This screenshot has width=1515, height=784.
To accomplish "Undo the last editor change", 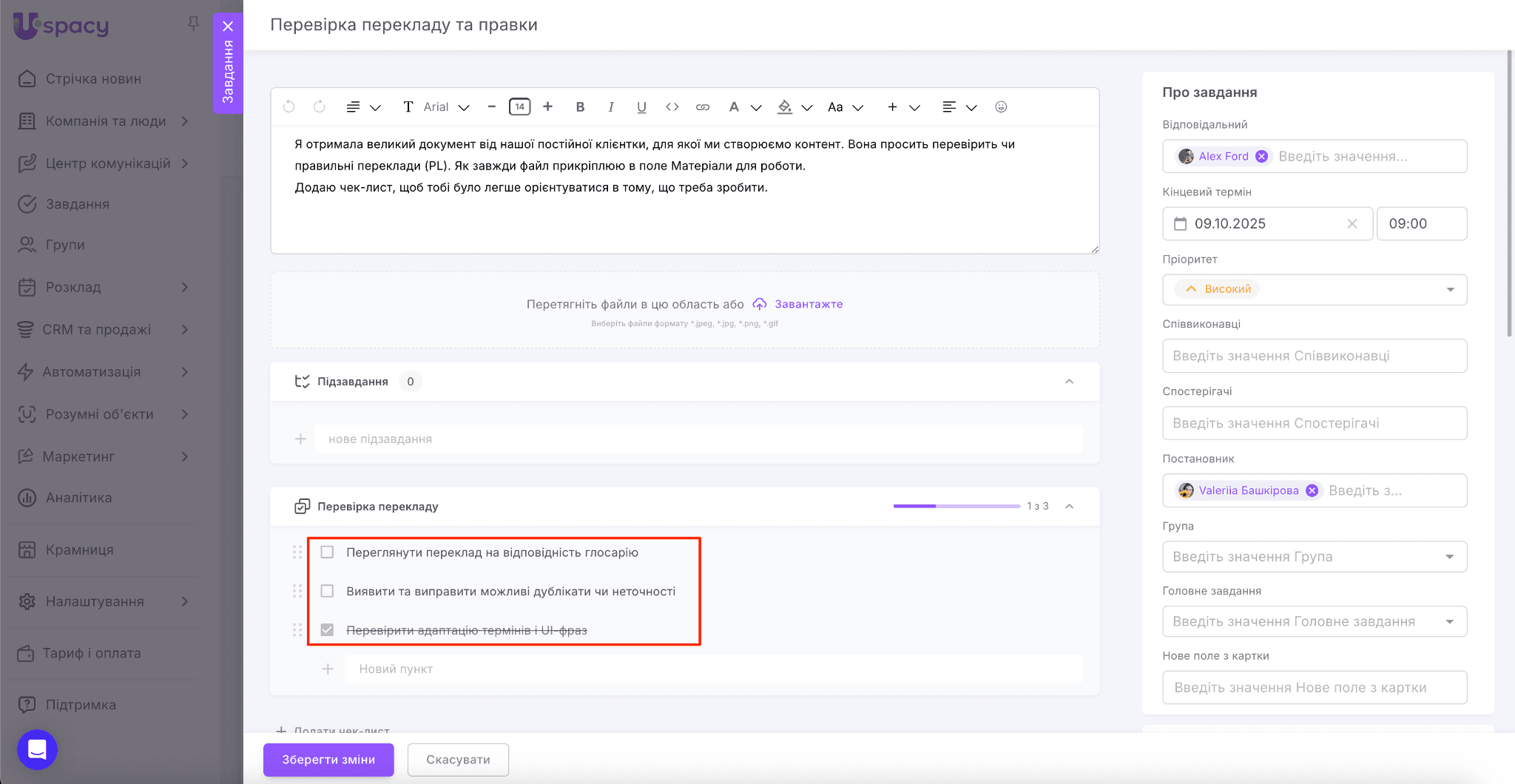I will click(x=289, y=107).
